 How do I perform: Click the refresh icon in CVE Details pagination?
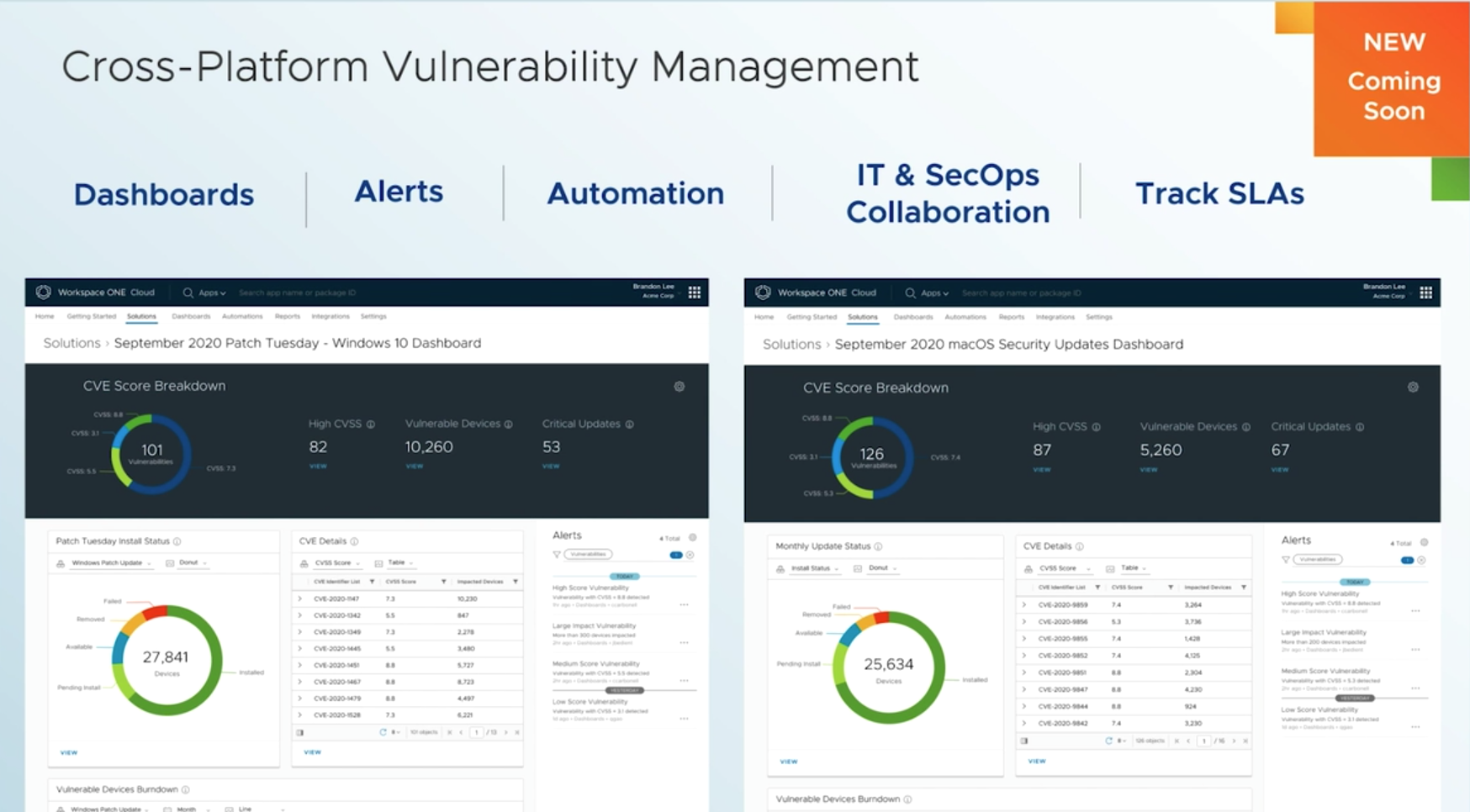[x=385, y=731]
